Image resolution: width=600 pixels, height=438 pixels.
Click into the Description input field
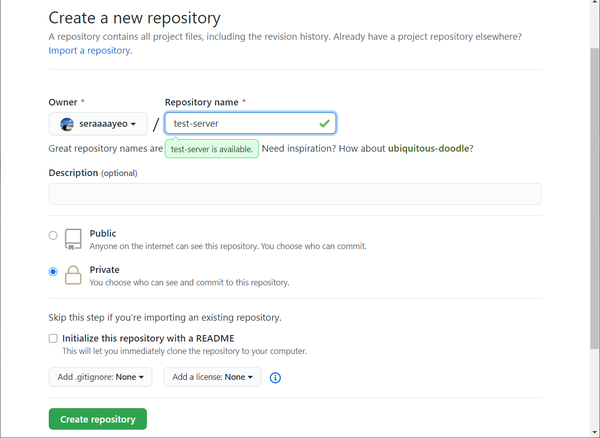295,194
